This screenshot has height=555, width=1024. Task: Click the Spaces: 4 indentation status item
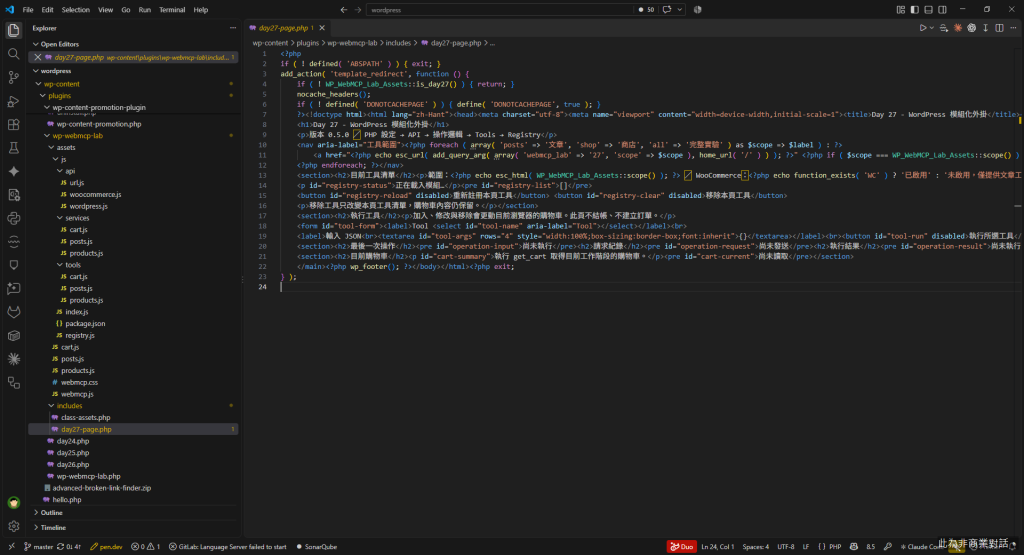pos(756,547)
